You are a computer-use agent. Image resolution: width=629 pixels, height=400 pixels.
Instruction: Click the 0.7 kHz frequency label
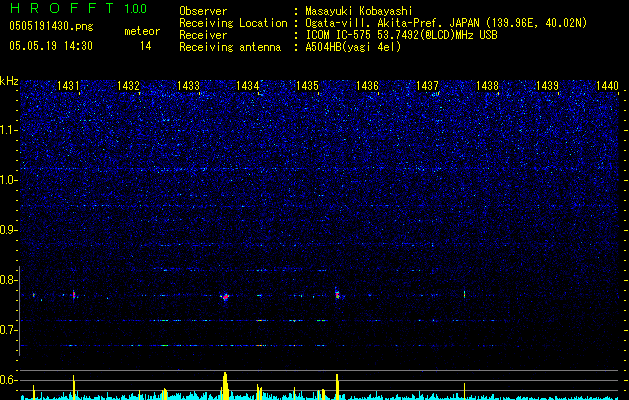pos(9,330)
